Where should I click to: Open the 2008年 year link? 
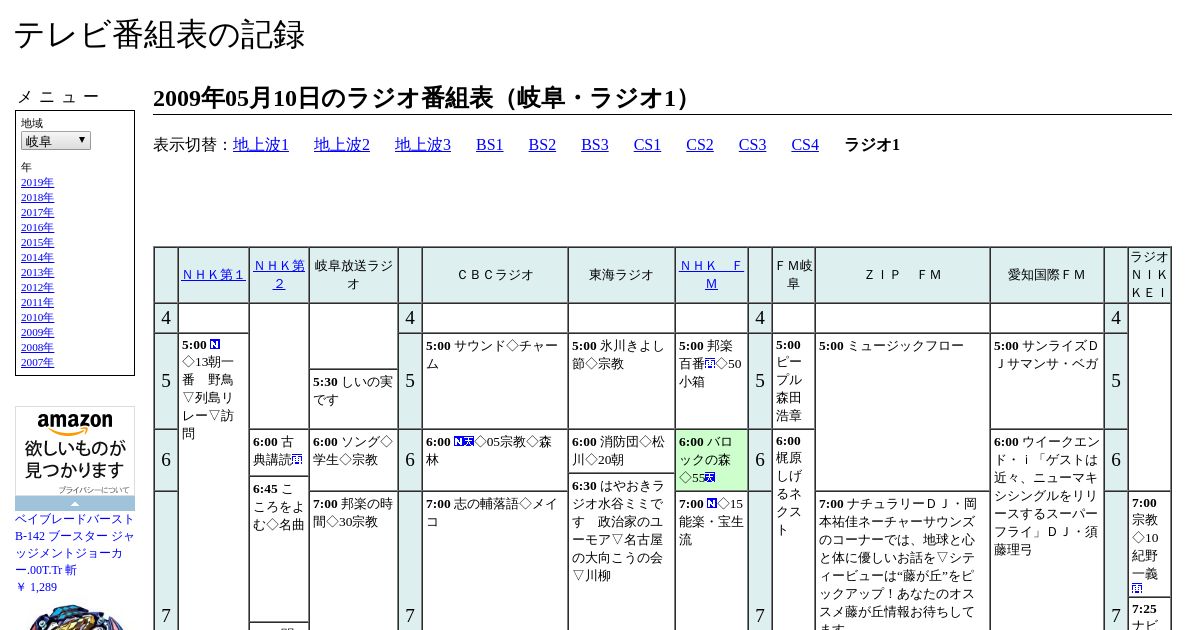pyautogui.click(x=37, y=347)
